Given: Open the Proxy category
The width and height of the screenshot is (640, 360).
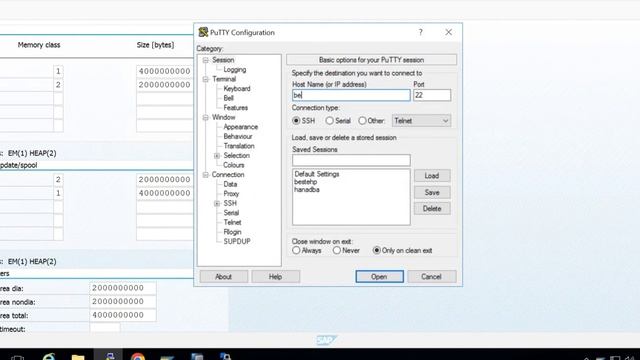Looking at the screenshot, I should tap(231, 194).
